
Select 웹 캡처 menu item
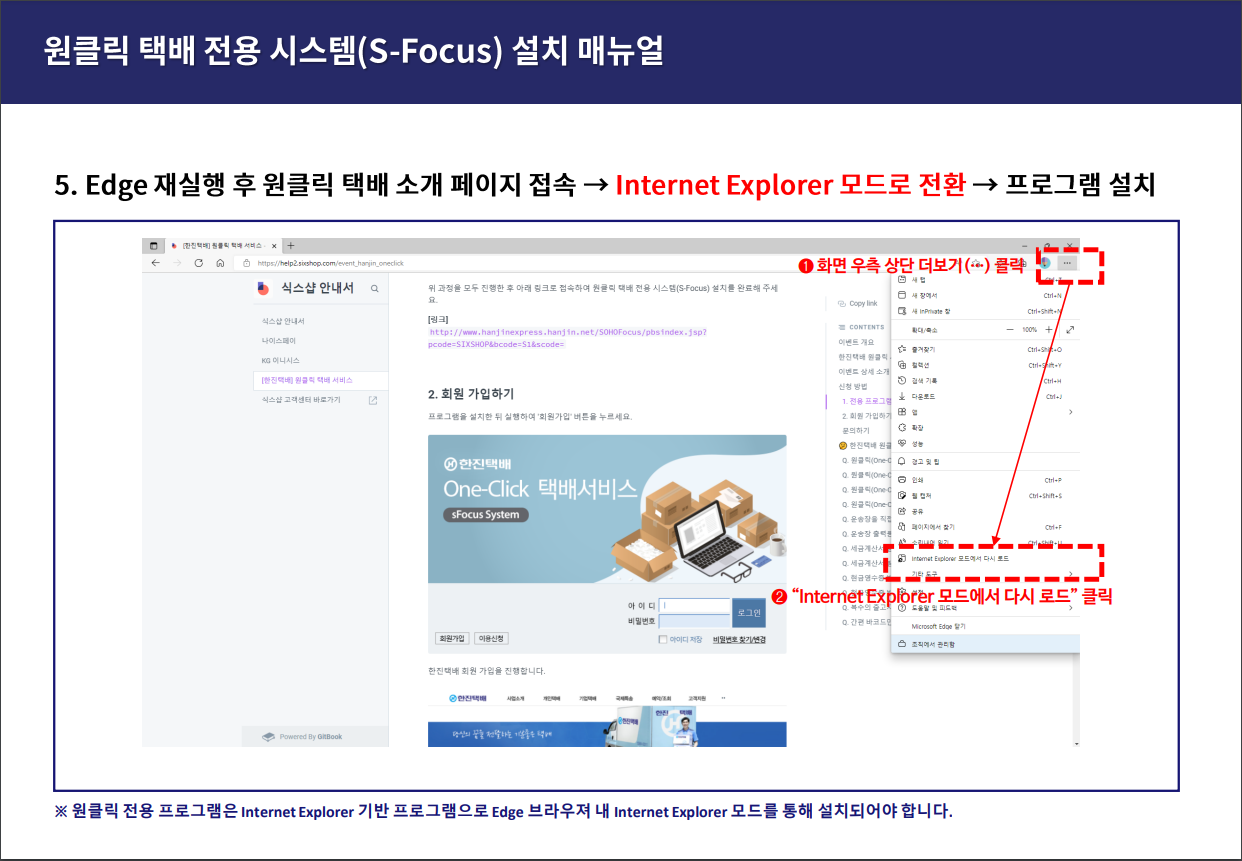coord(985,495)
